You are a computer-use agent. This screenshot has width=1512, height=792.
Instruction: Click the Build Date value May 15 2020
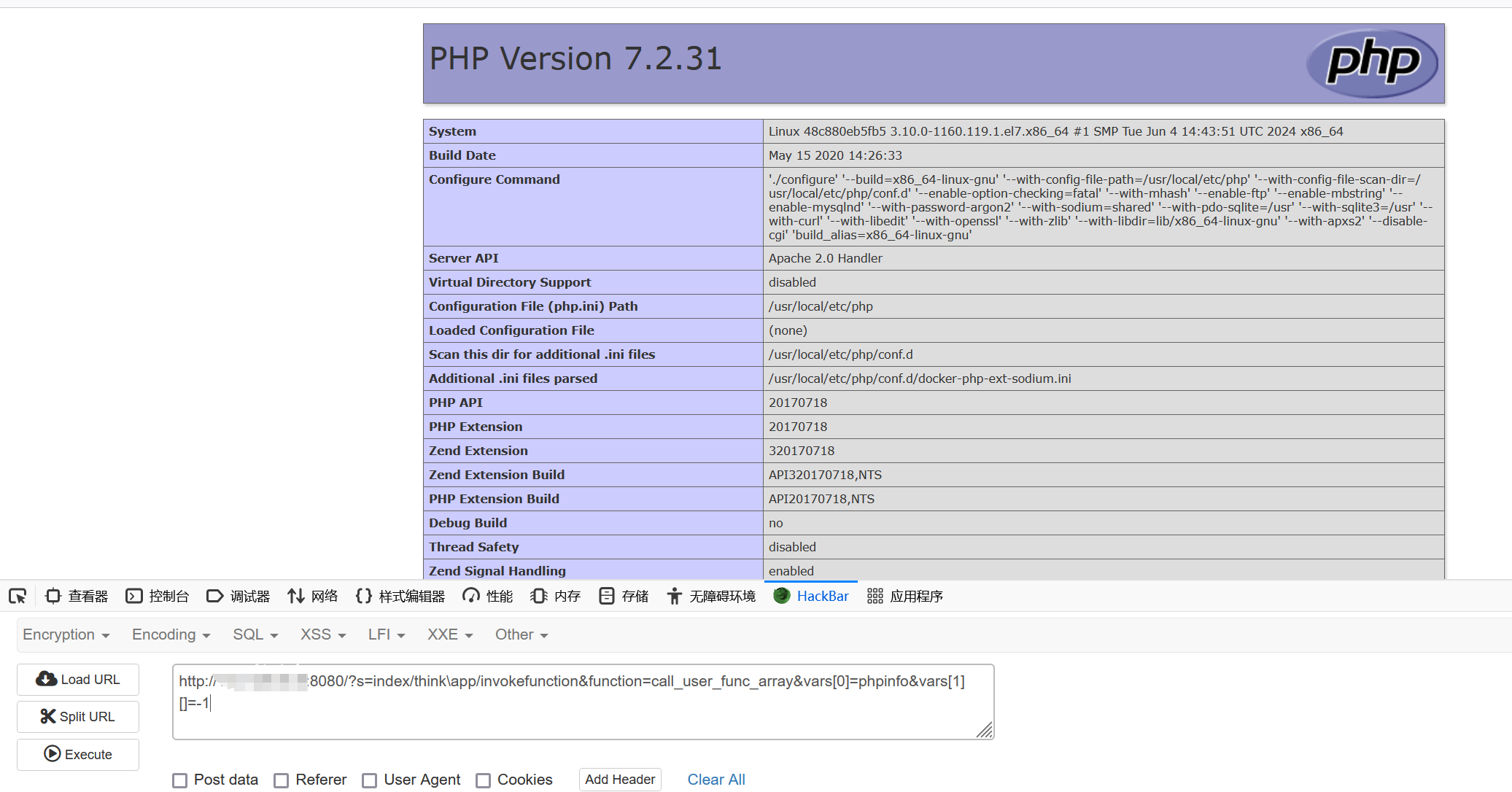tap(835, 155)
